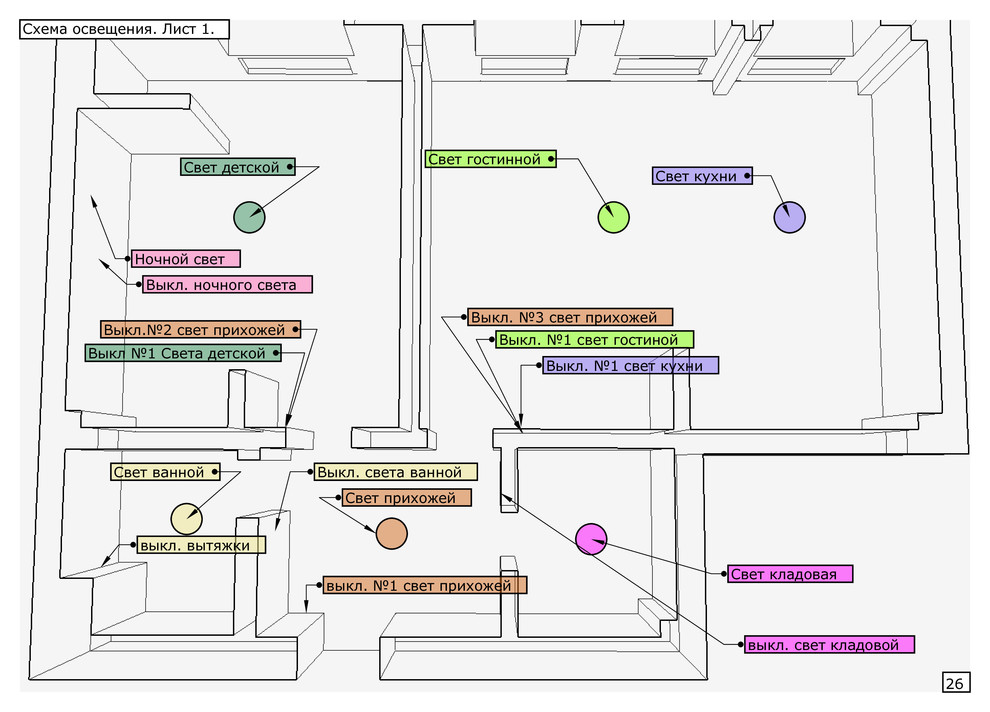
Task: Click the page number 26 box
Action: (x=954, y=683)
